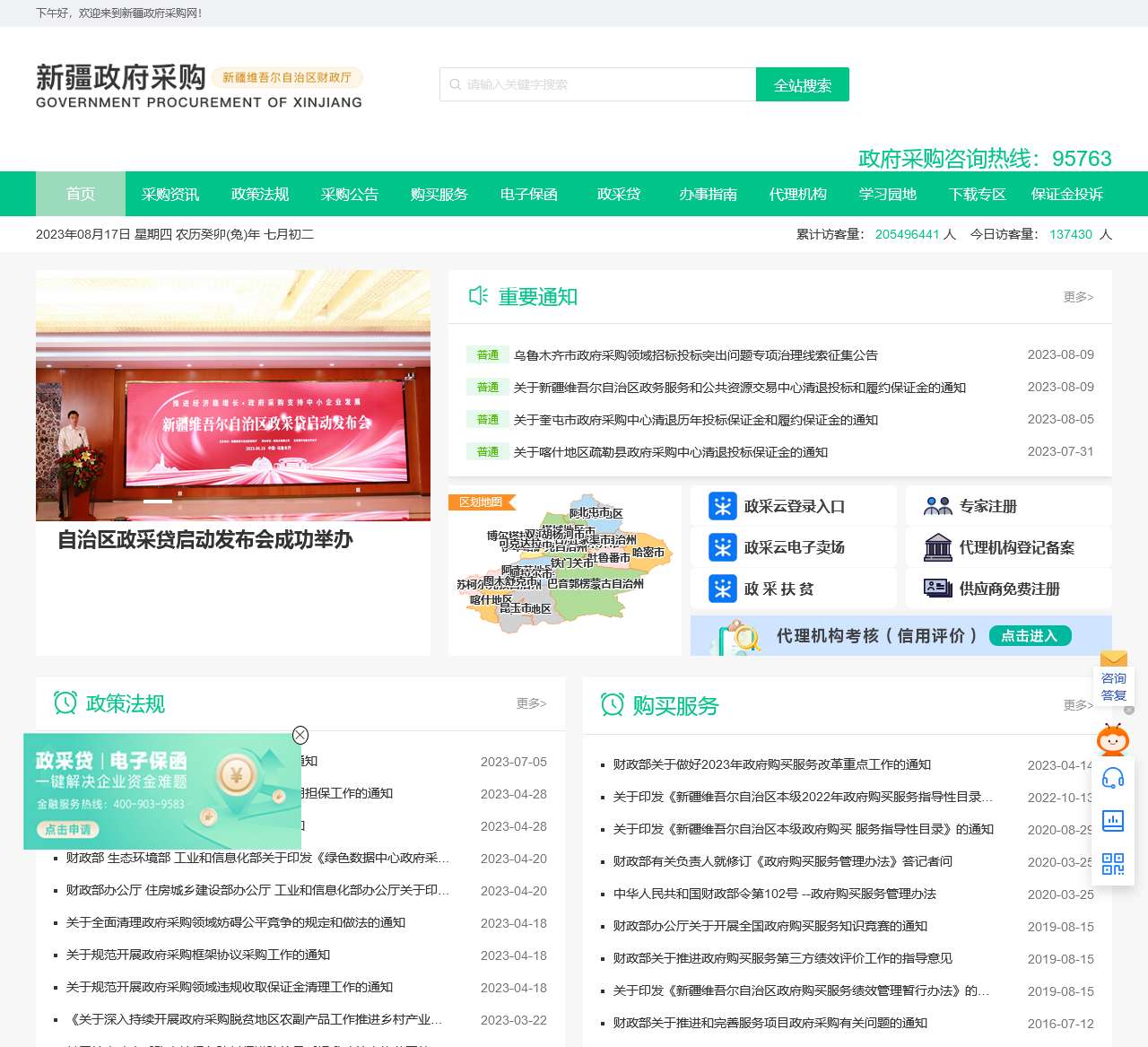Click the 政策法规 clock icon
1148x1047 pixels.
tap(65, 702)
